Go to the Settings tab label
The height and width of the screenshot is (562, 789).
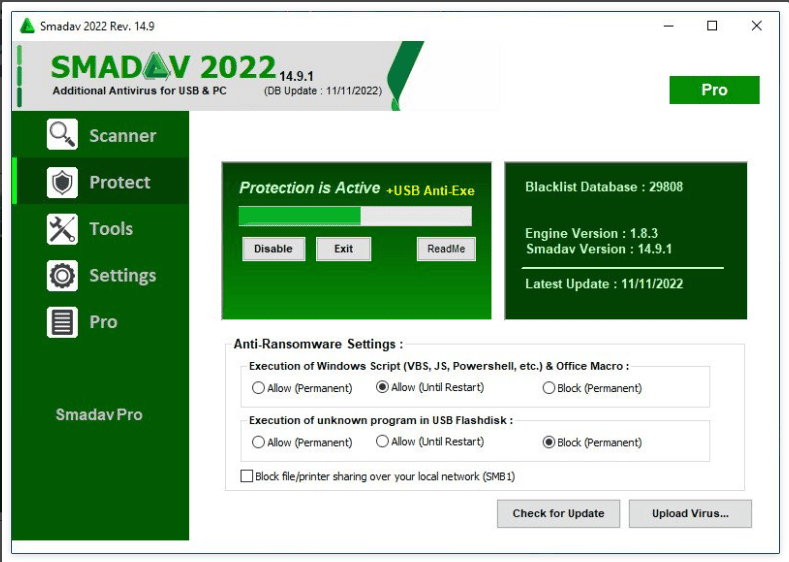[123, 276]
